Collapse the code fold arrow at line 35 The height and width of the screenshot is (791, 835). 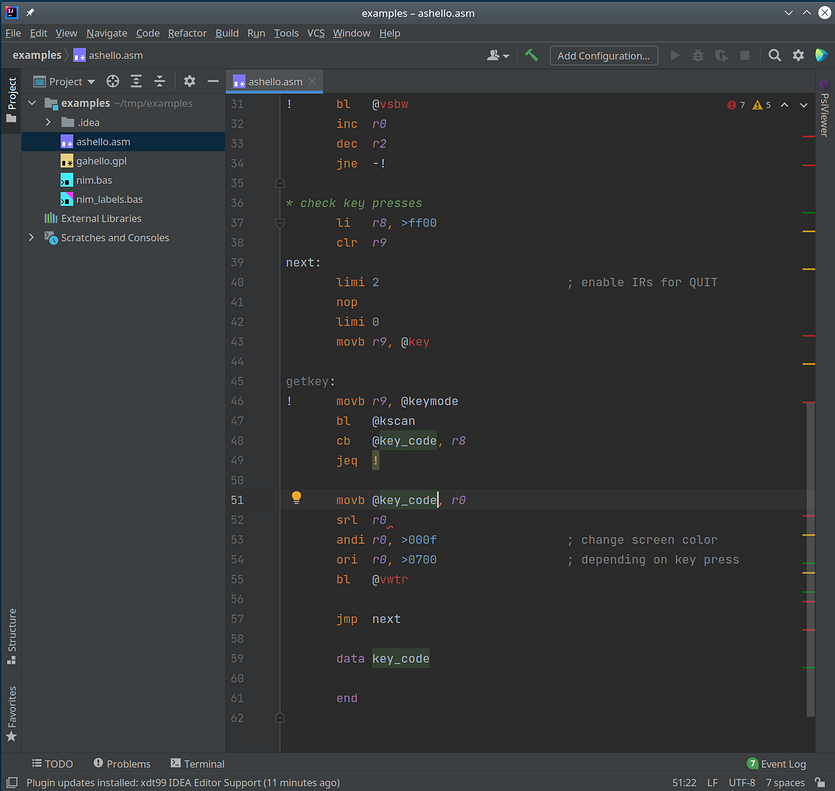280,183
